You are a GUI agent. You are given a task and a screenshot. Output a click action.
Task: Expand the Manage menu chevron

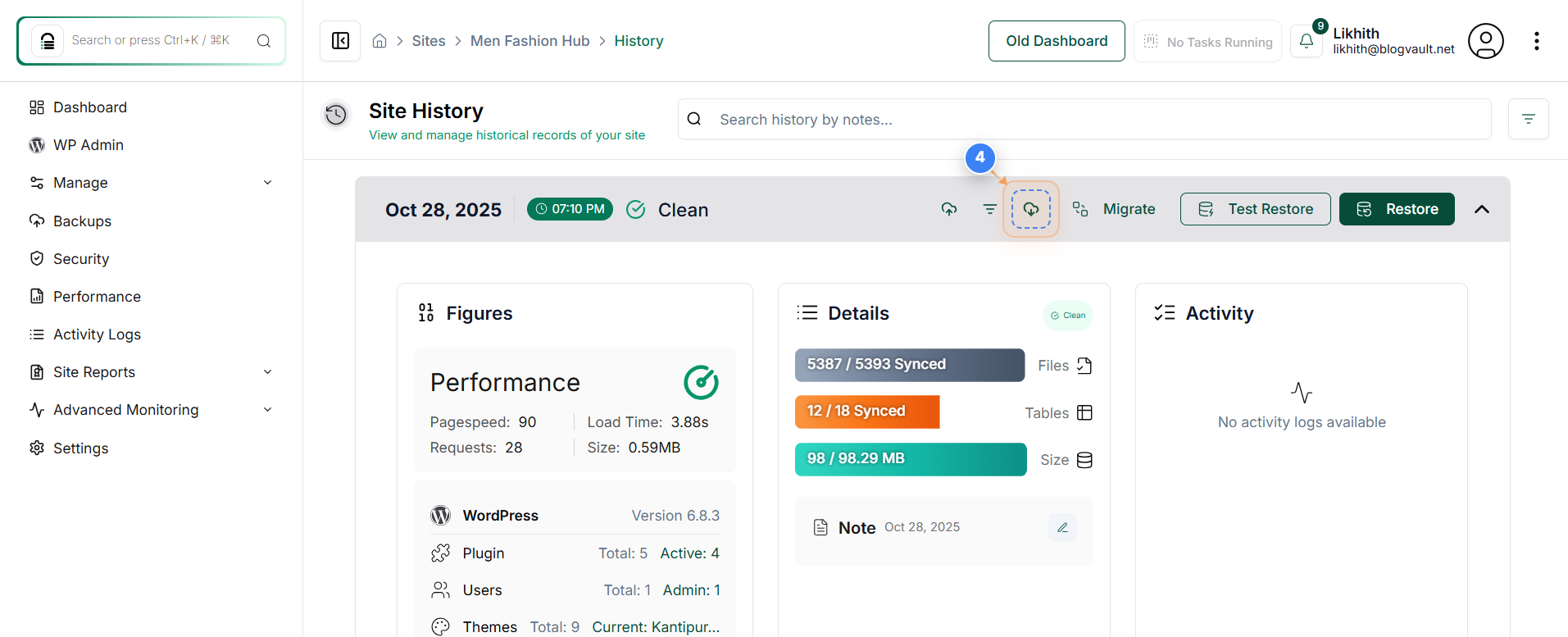pyautogui.click(x=267, y=182)
